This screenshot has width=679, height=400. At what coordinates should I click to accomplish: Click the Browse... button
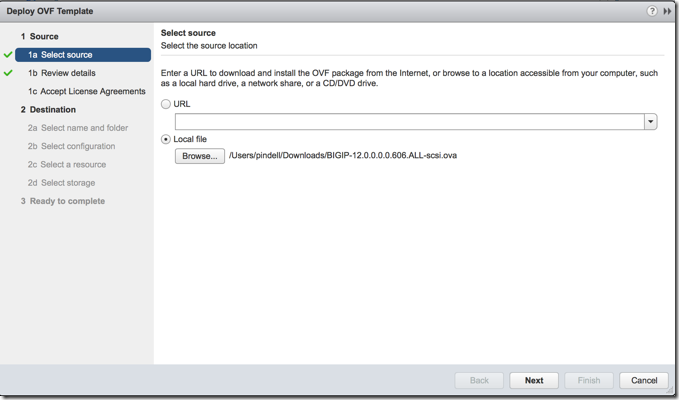pos(199,156)
